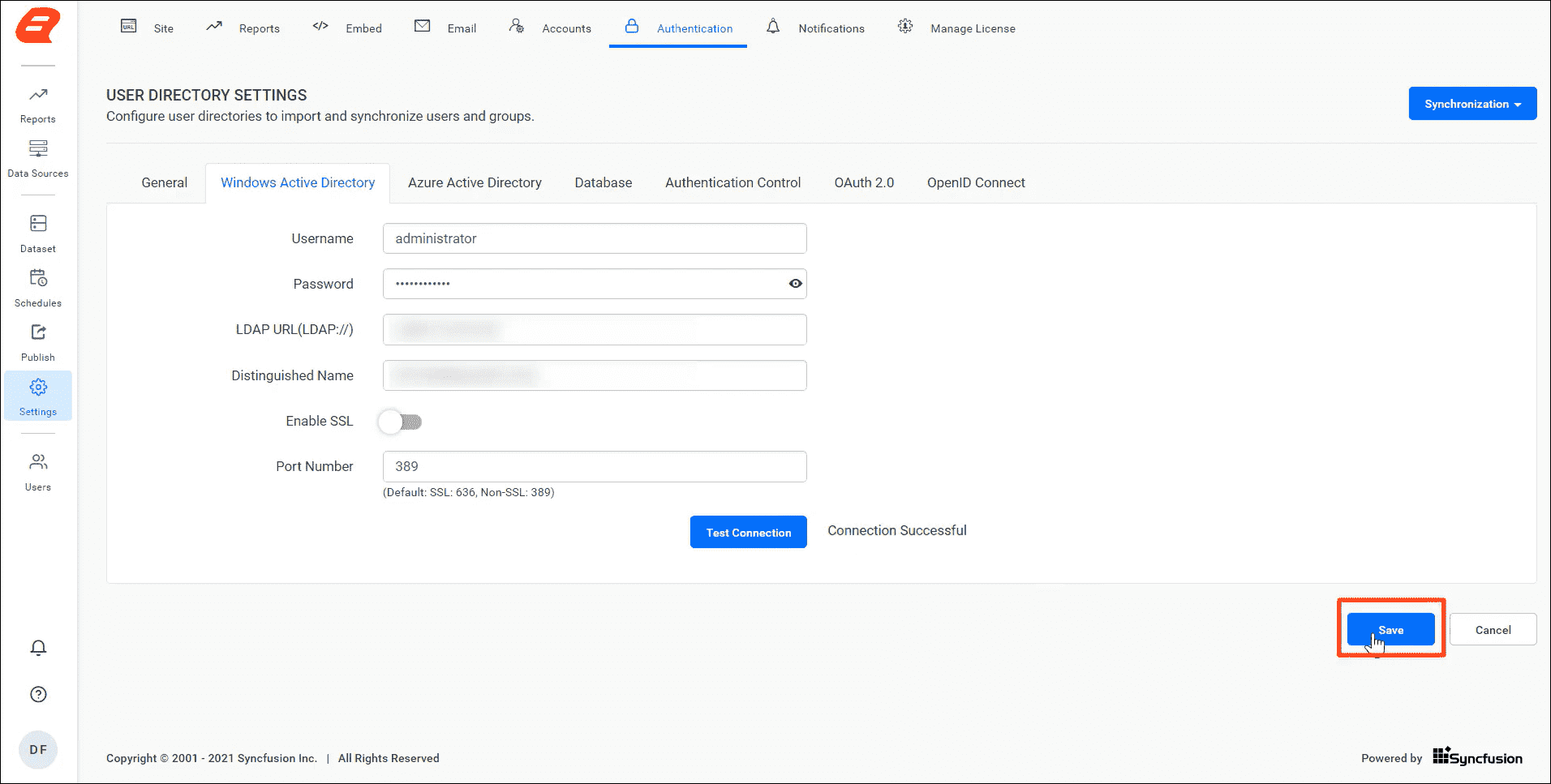Open Schedules in the sidebar
1551x784 pixels.
(38, 289)
